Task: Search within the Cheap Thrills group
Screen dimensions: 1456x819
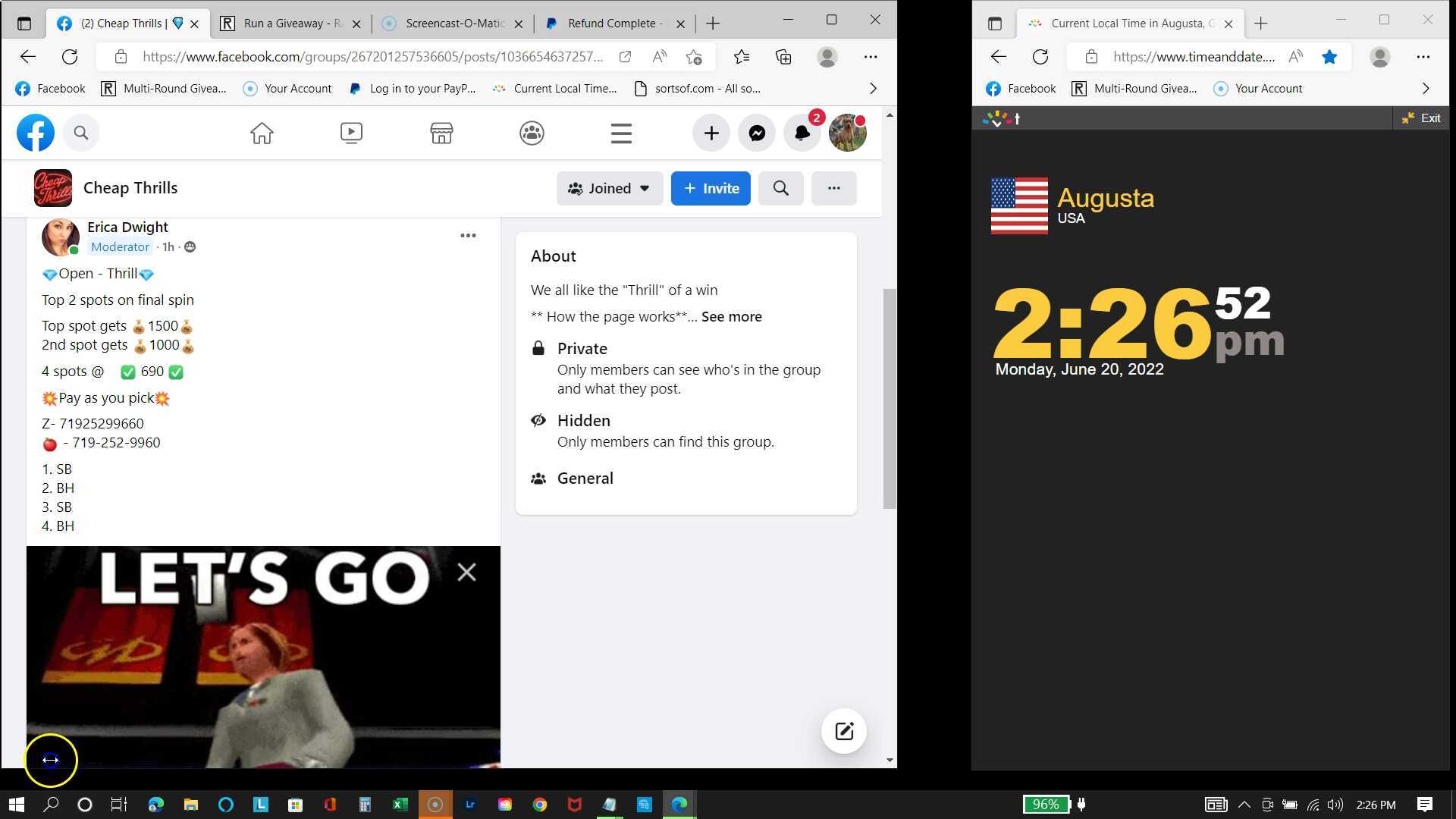Action: pos(780,188)
